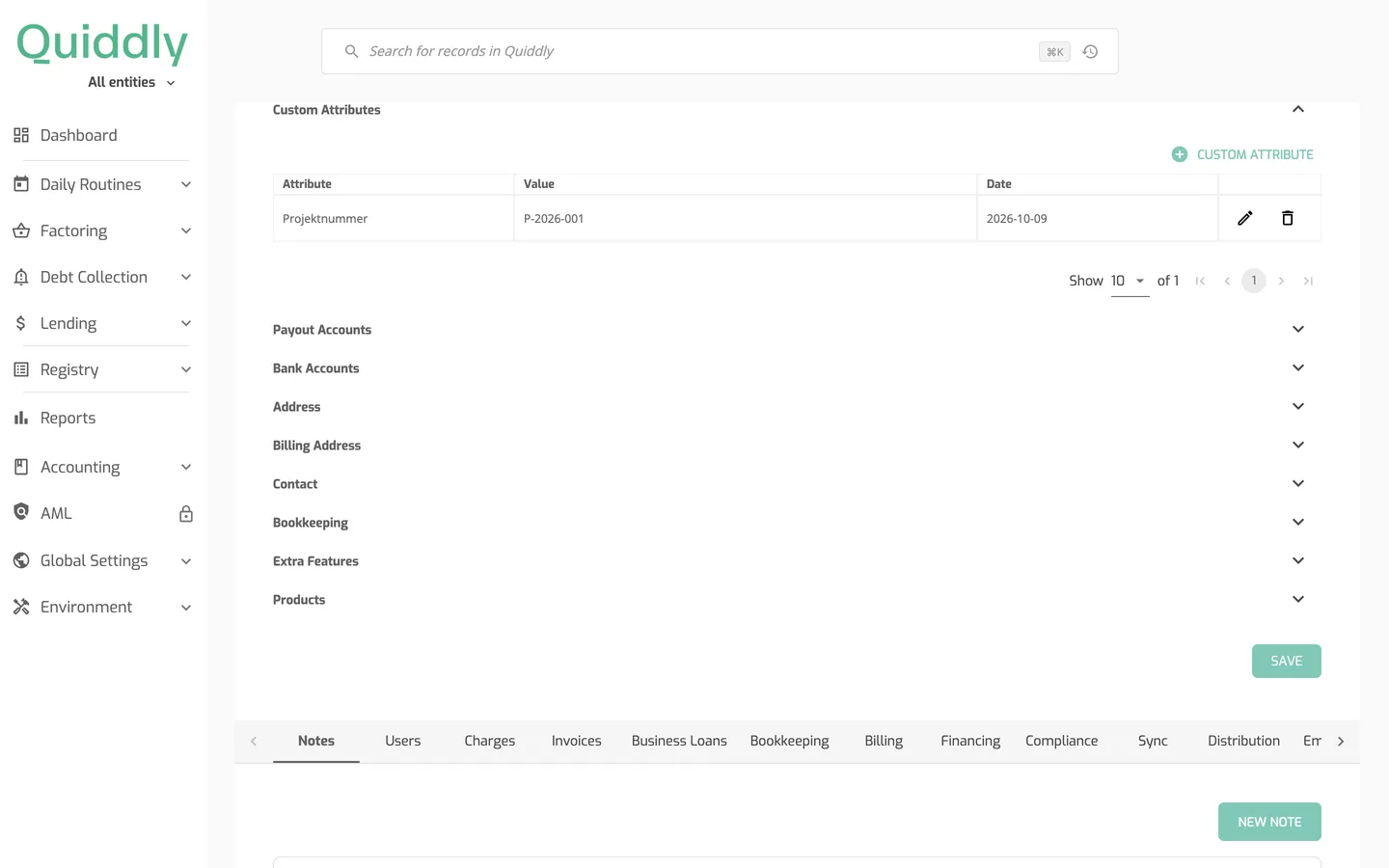Click the SAVE button

pyautogui.click(x=1287, y=661)
